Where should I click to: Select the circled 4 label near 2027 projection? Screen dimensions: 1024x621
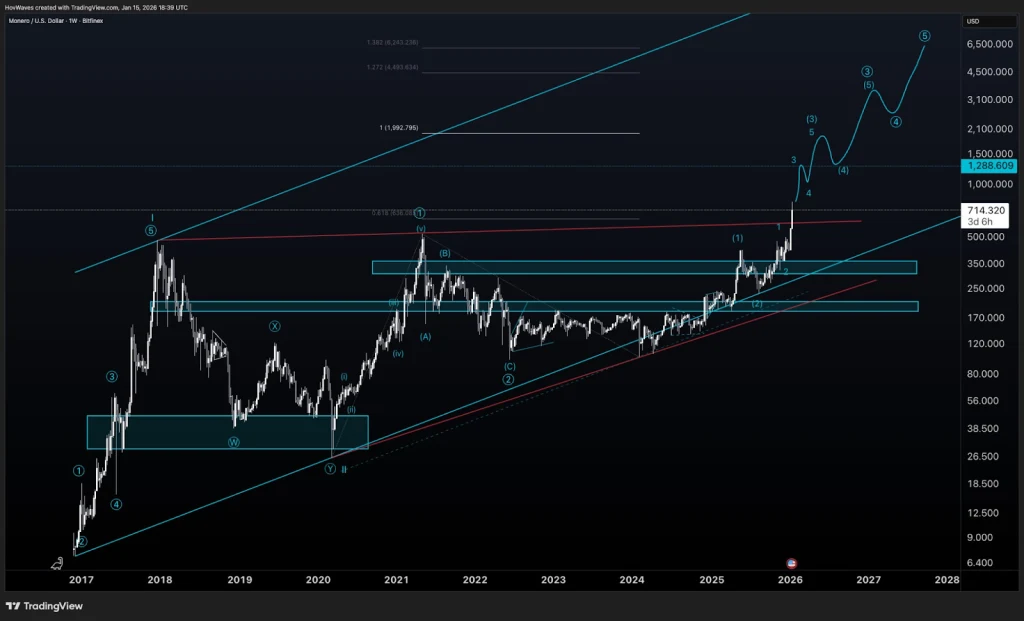tap(896, 121)
